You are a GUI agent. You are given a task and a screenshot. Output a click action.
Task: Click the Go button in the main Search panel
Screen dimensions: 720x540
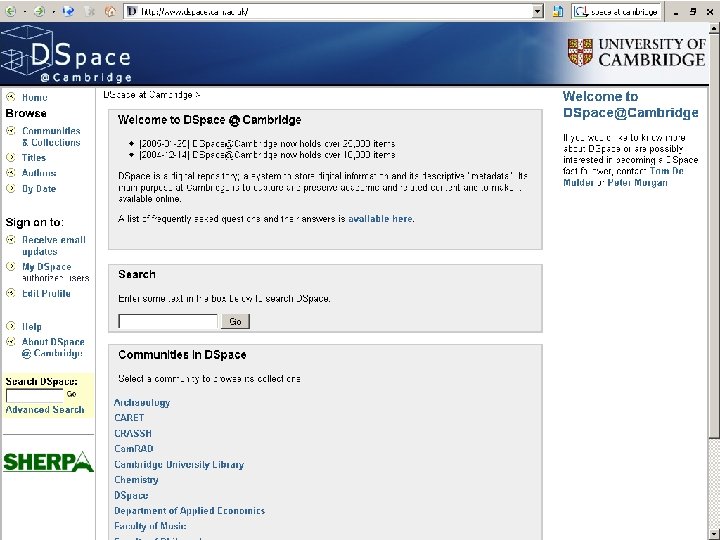236,321
